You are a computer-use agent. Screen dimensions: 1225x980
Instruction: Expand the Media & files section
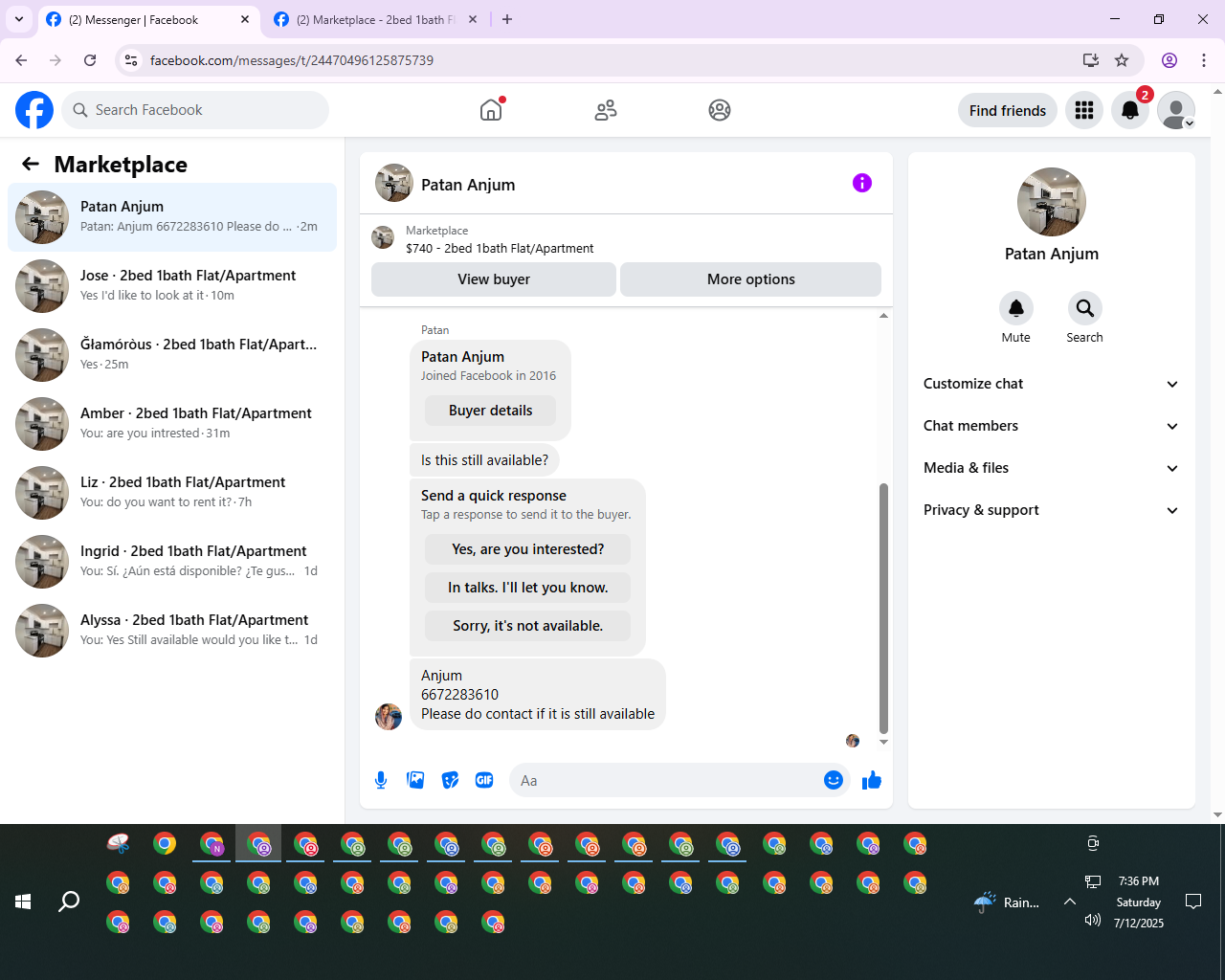(x=1052, y=468)
